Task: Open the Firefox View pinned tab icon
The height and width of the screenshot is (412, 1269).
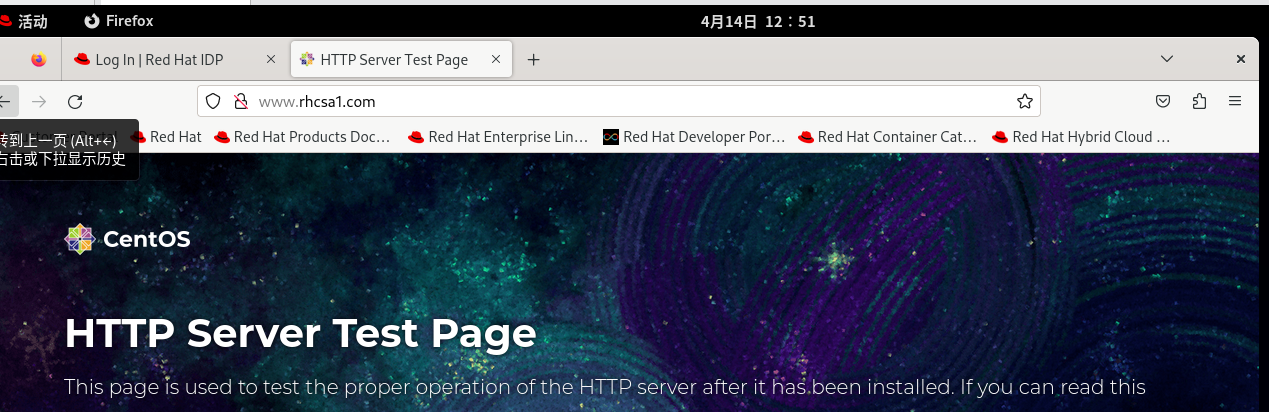Action: click(x=38, y=60)
